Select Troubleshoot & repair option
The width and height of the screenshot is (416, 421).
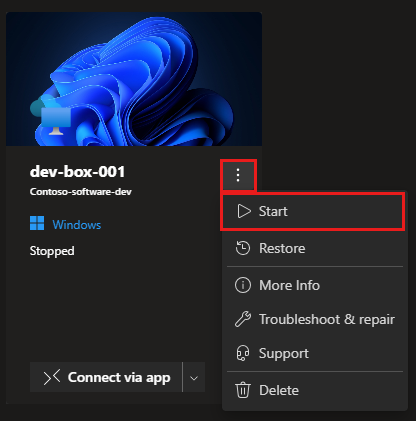click(315, 319)
